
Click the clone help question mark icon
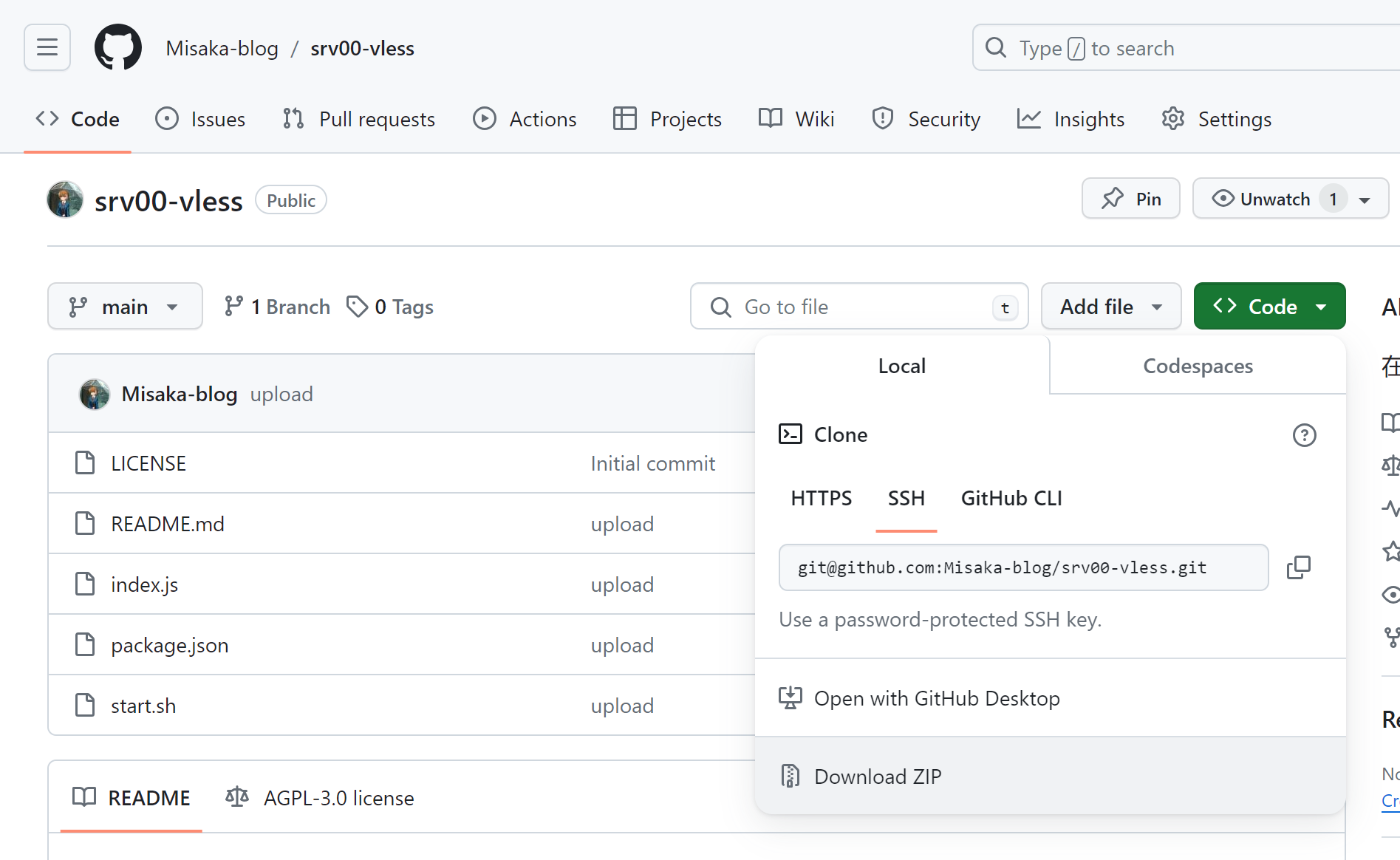(1304, 435)
